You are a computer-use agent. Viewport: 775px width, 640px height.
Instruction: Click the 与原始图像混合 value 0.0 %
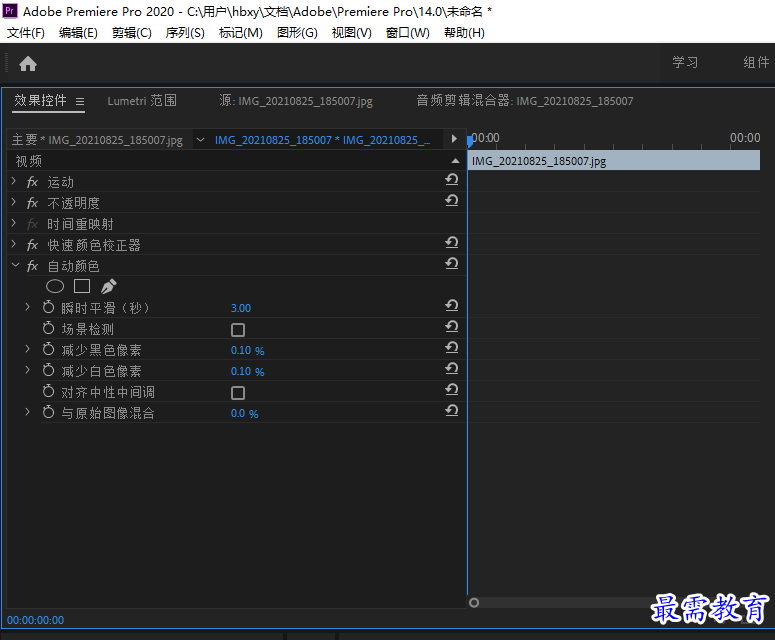(x=244, y=413)
